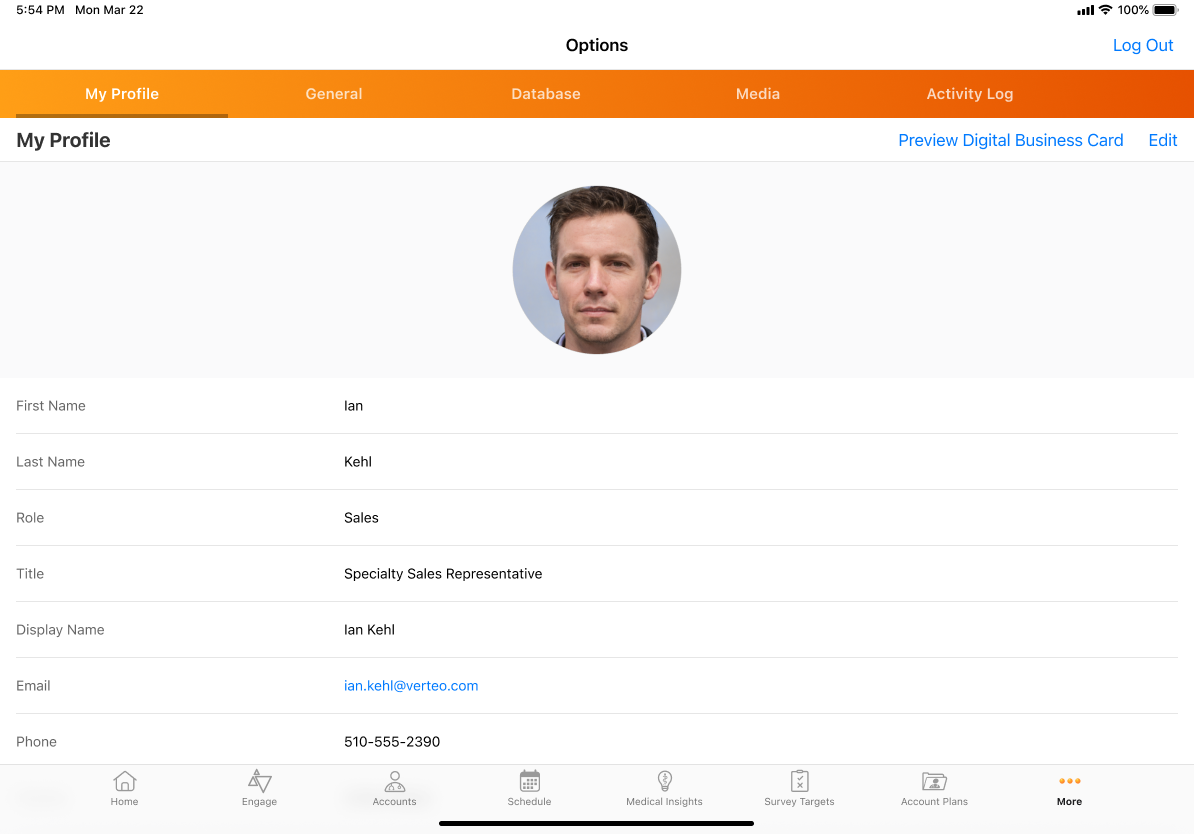
Task: Tap the Account Plans folder icon
Action: 934,782
